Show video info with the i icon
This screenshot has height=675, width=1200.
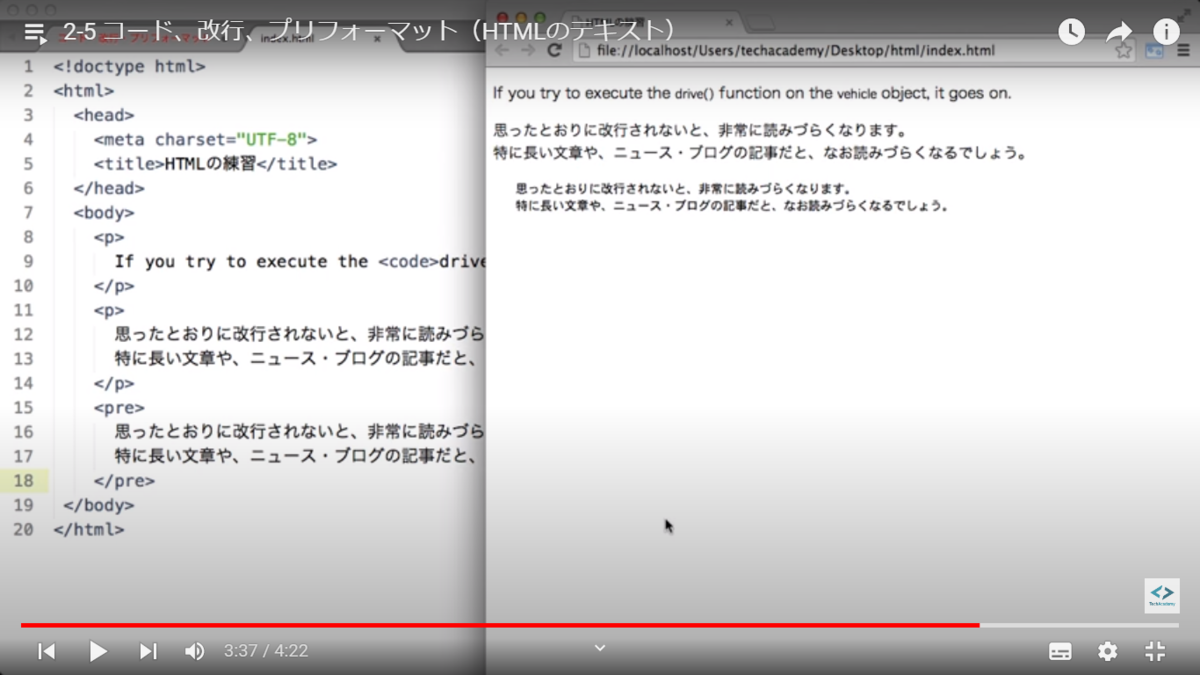tap(1166, 32)
